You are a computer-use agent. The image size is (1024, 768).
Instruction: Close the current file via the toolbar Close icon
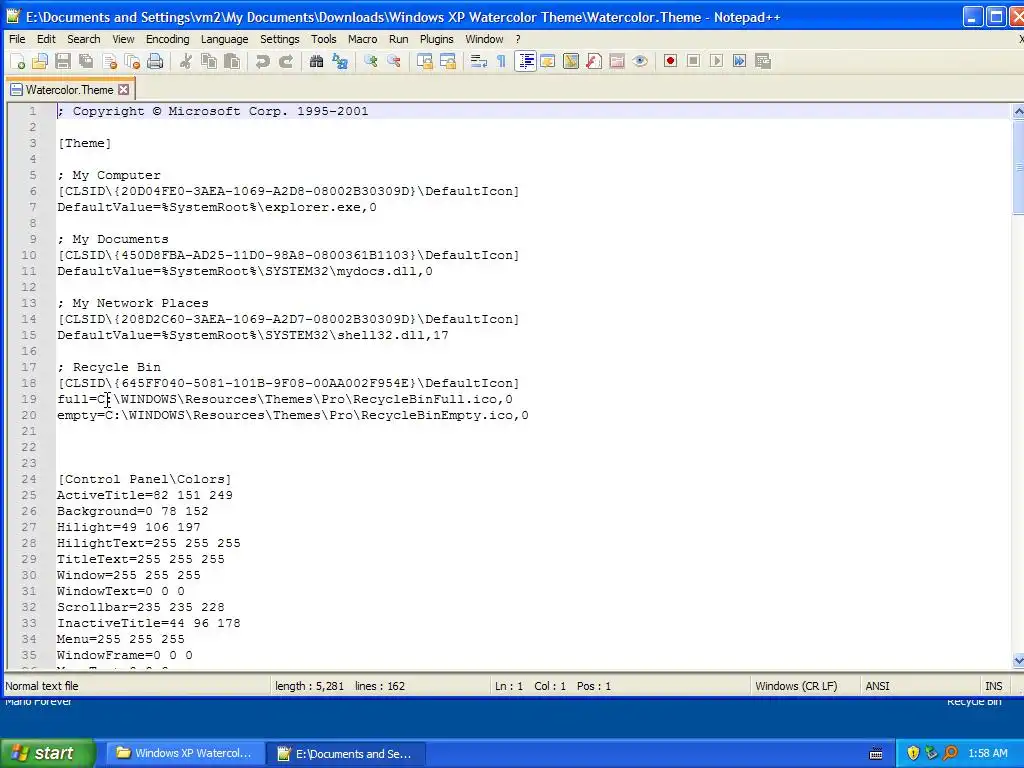[x=109, y=61]
